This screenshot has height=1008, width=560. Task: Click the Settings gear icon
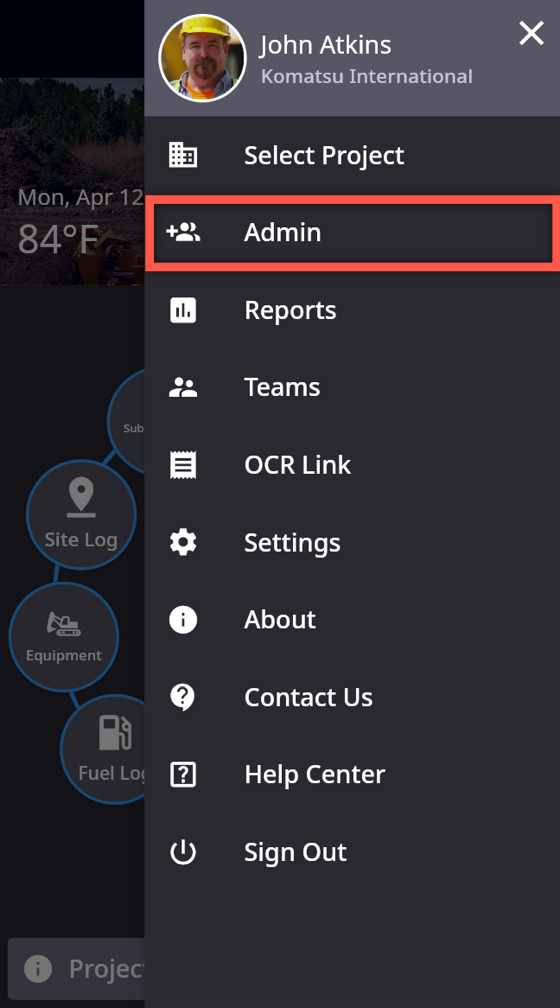coord(183,542)
